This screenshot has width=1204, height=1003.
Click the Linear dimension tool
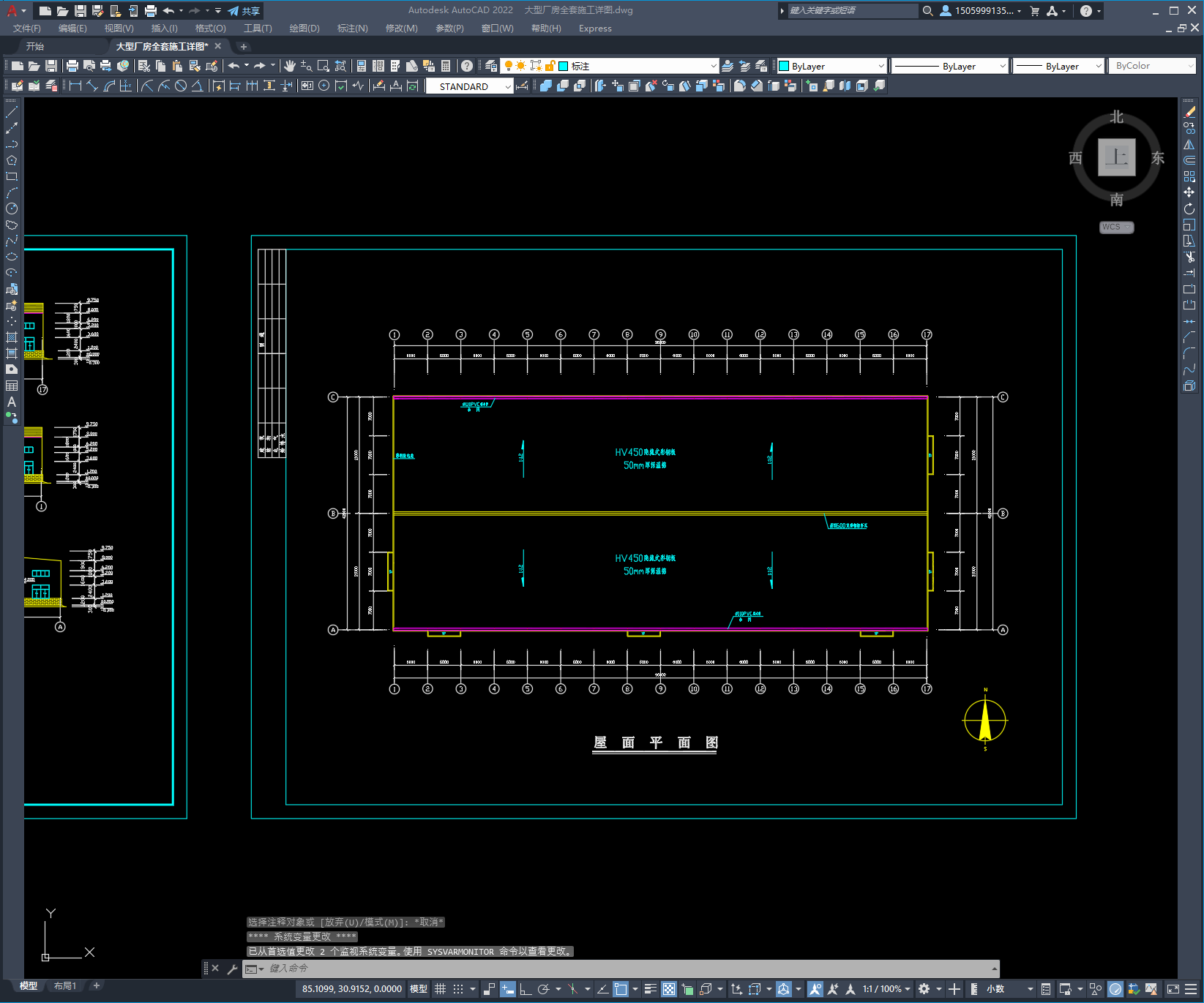coord(75,86)
